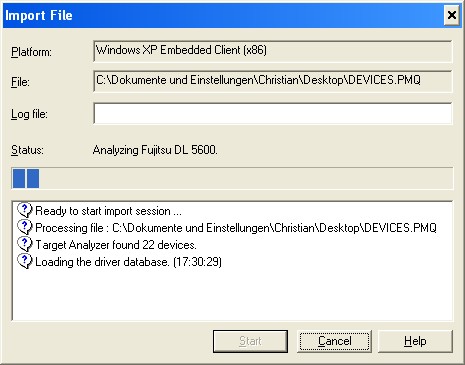Select the 'Ready to start import session' log line
This screenshot has height=365, width=465.
pos(108,211)
